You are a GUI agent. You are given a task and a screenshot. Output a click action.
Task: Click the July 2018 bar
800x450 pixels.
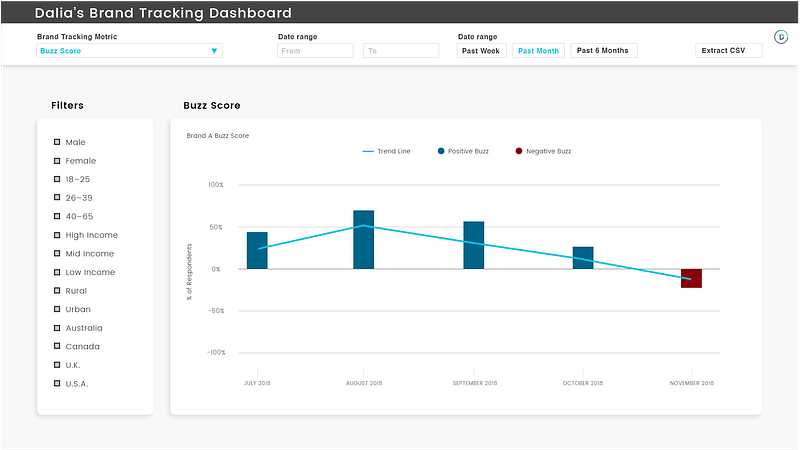(x=257, y=251)
